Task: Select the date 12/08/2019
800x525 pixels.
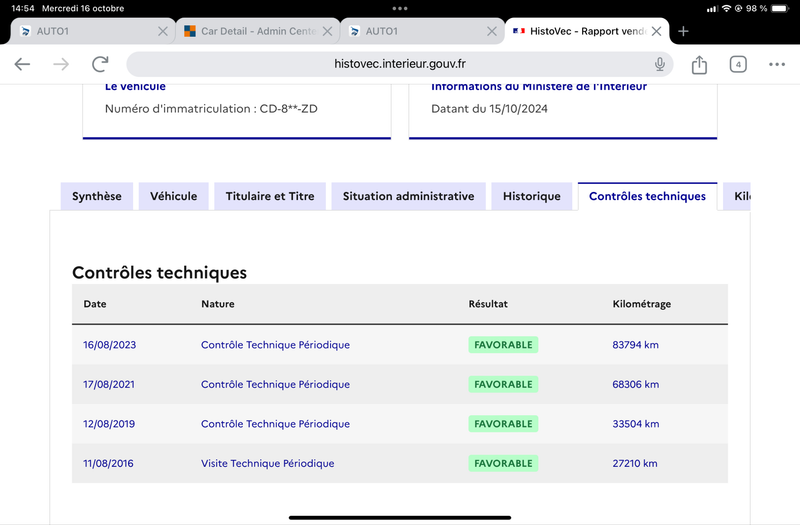Action: 109,424
